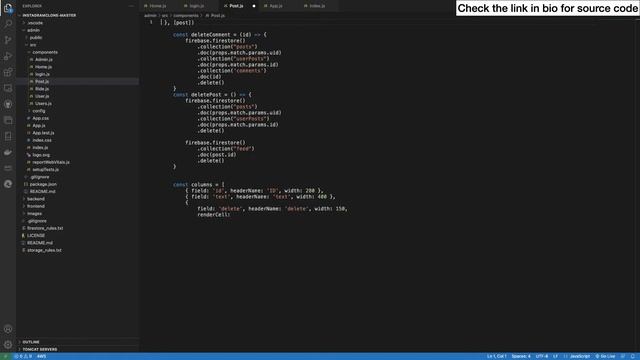Open storage_rules.txt in the file tree
The image size is (640, 360).
(44, 250)
